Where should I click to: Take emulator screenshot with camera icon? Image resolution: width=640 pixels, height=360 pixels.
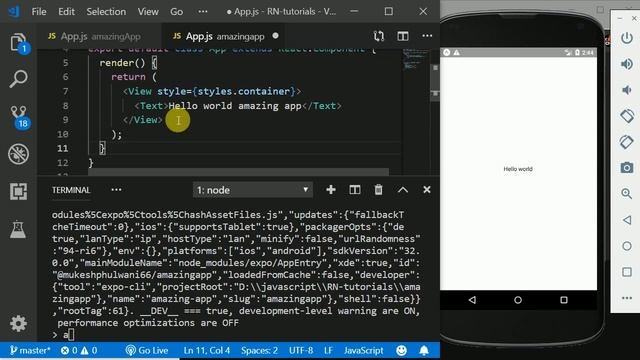pos(627,167)
